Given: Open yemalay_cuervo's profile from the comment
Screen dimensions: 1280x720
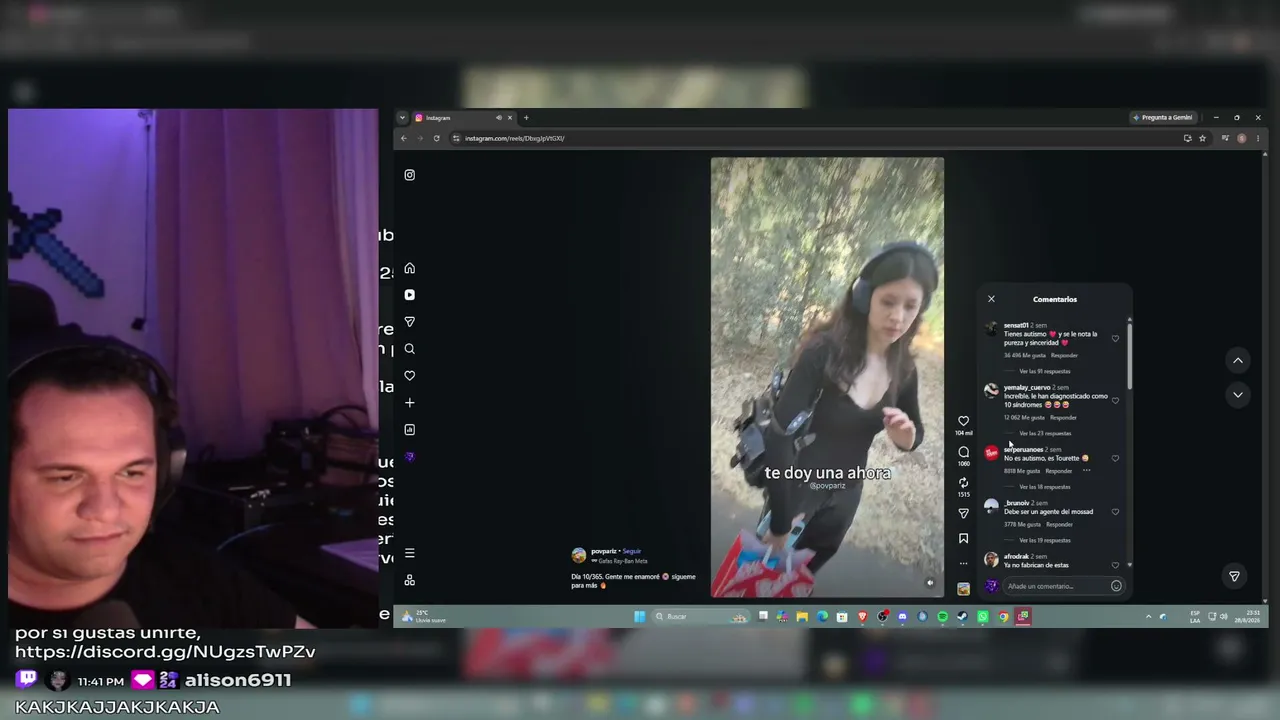Looking at the screenshot, I should tap(1027, 387).
